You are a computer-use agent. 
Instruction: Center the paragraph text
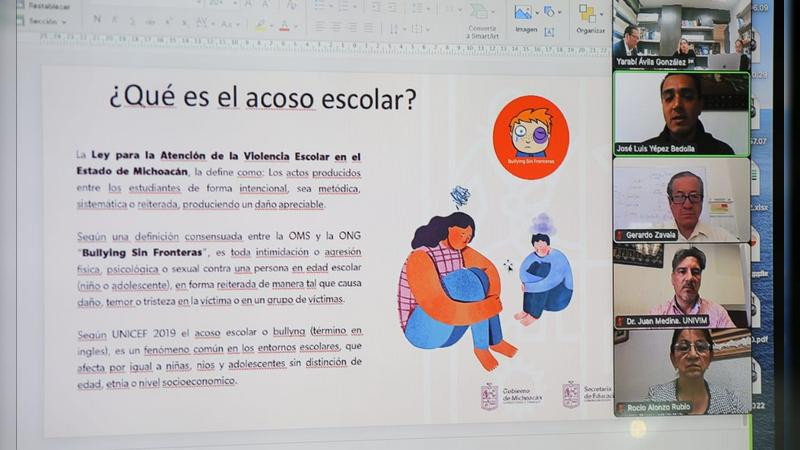pyautogui.click(x=336, y=27)
